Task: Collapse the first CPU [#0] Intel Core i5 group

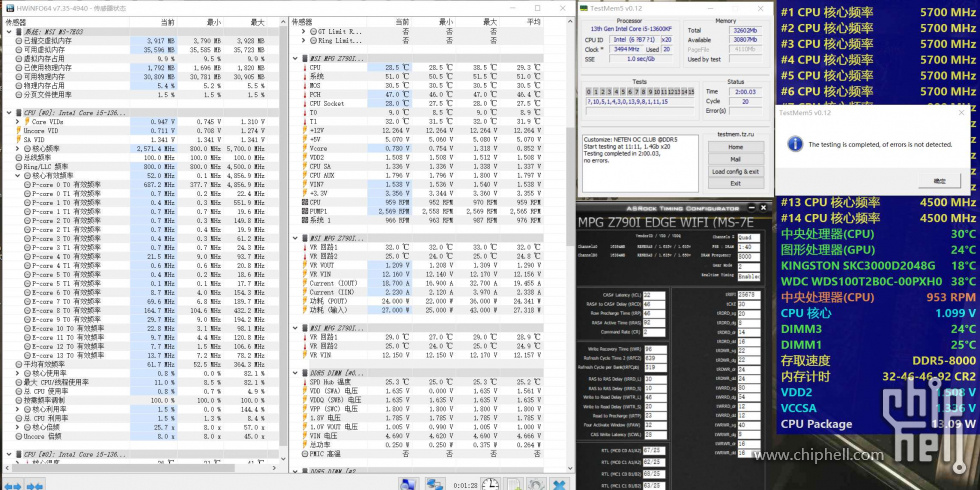Action: (9, 113)
